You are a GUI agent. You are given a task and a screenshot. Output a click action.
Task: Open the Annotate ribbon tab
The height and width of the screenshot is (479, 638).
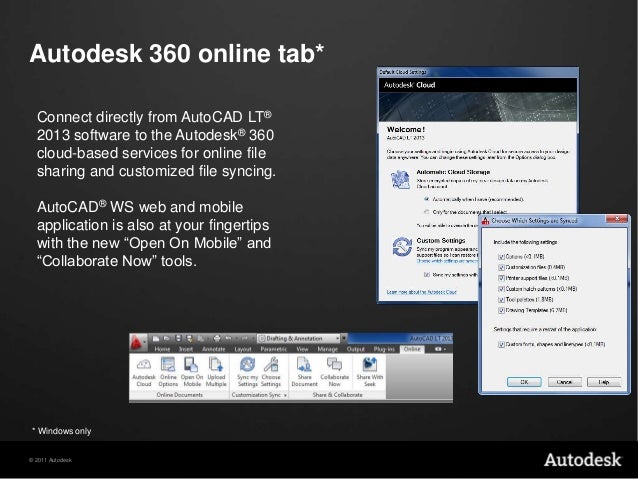click(213, 349)
